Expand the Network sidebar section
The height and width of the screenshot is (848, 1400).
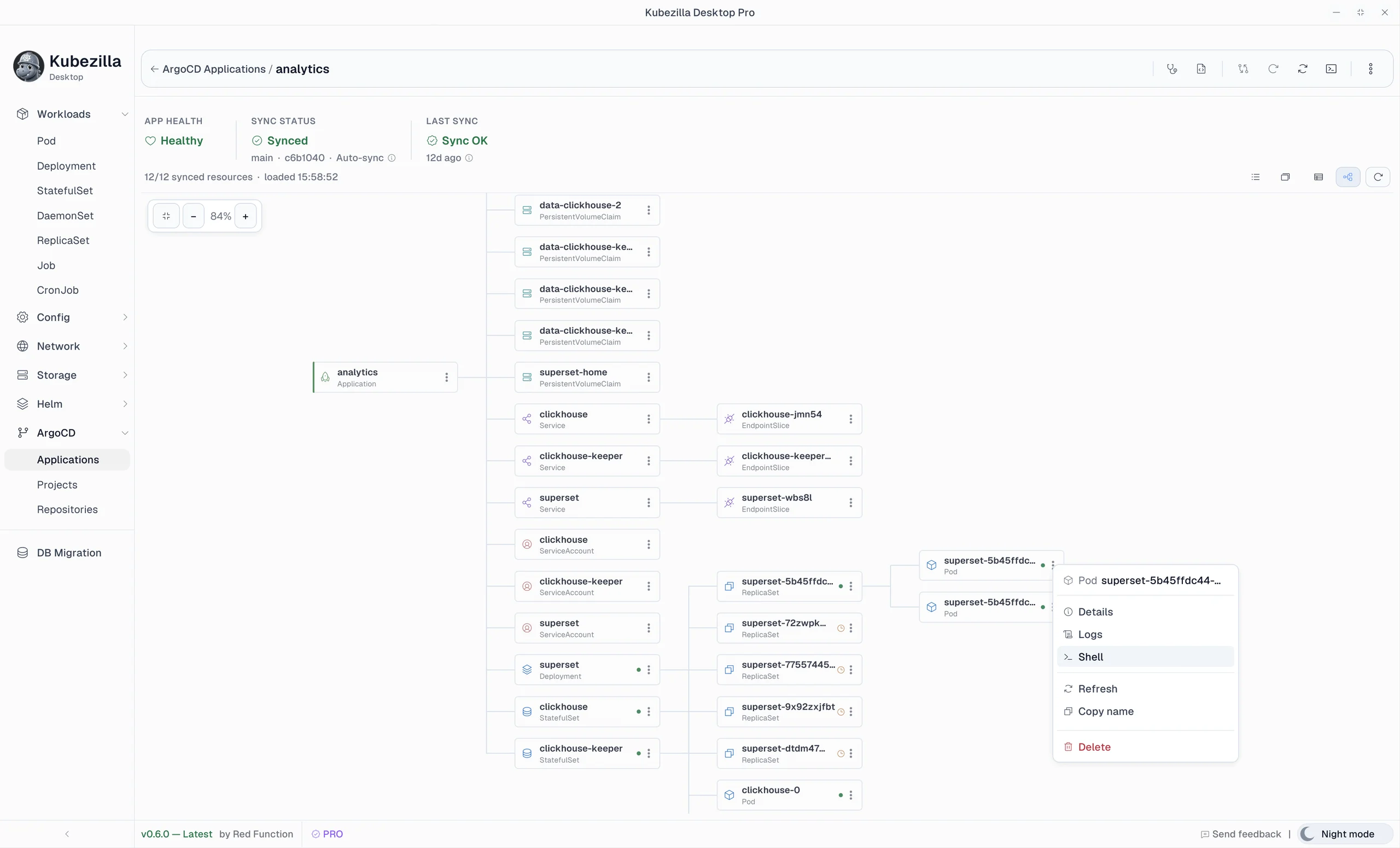[x=73, y=346]
